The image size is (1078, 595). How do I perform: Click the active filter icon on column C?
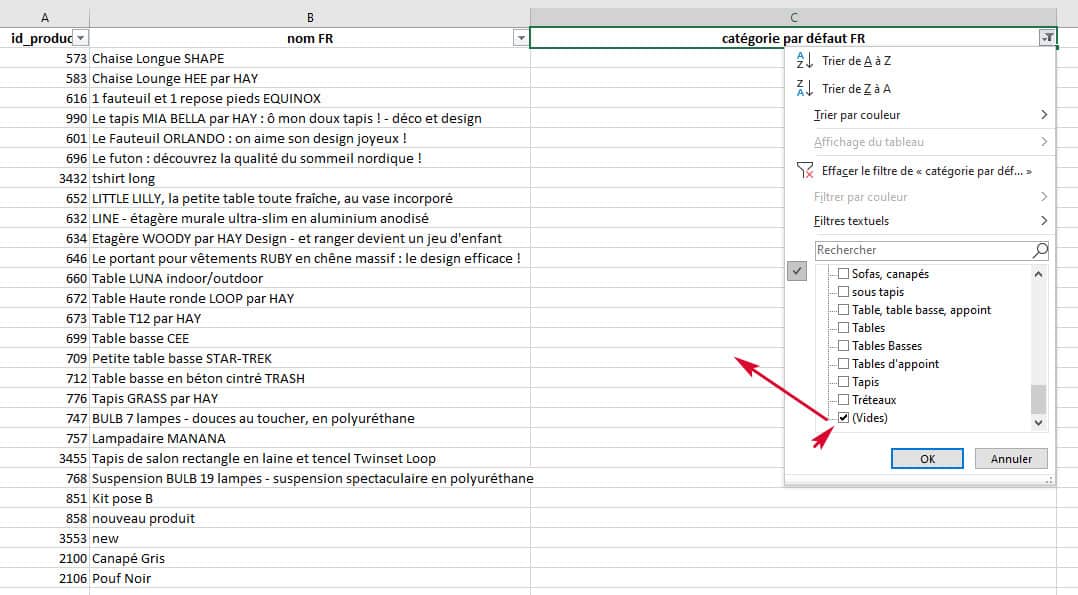[x=1046, y=38]
